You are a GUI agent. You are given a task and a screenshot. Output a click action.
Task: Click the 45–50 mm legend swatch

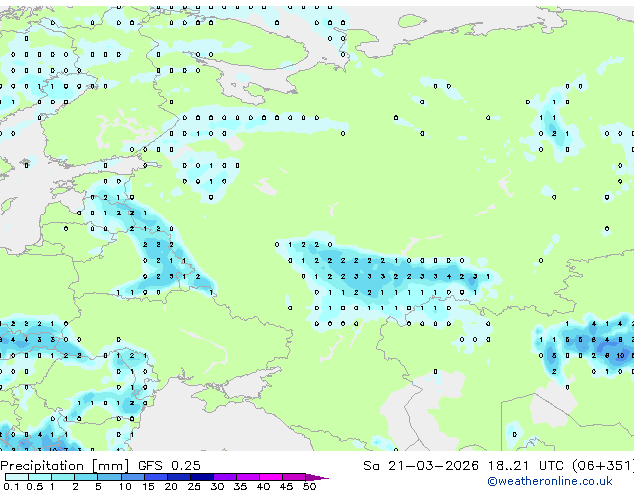click(294, 477)
